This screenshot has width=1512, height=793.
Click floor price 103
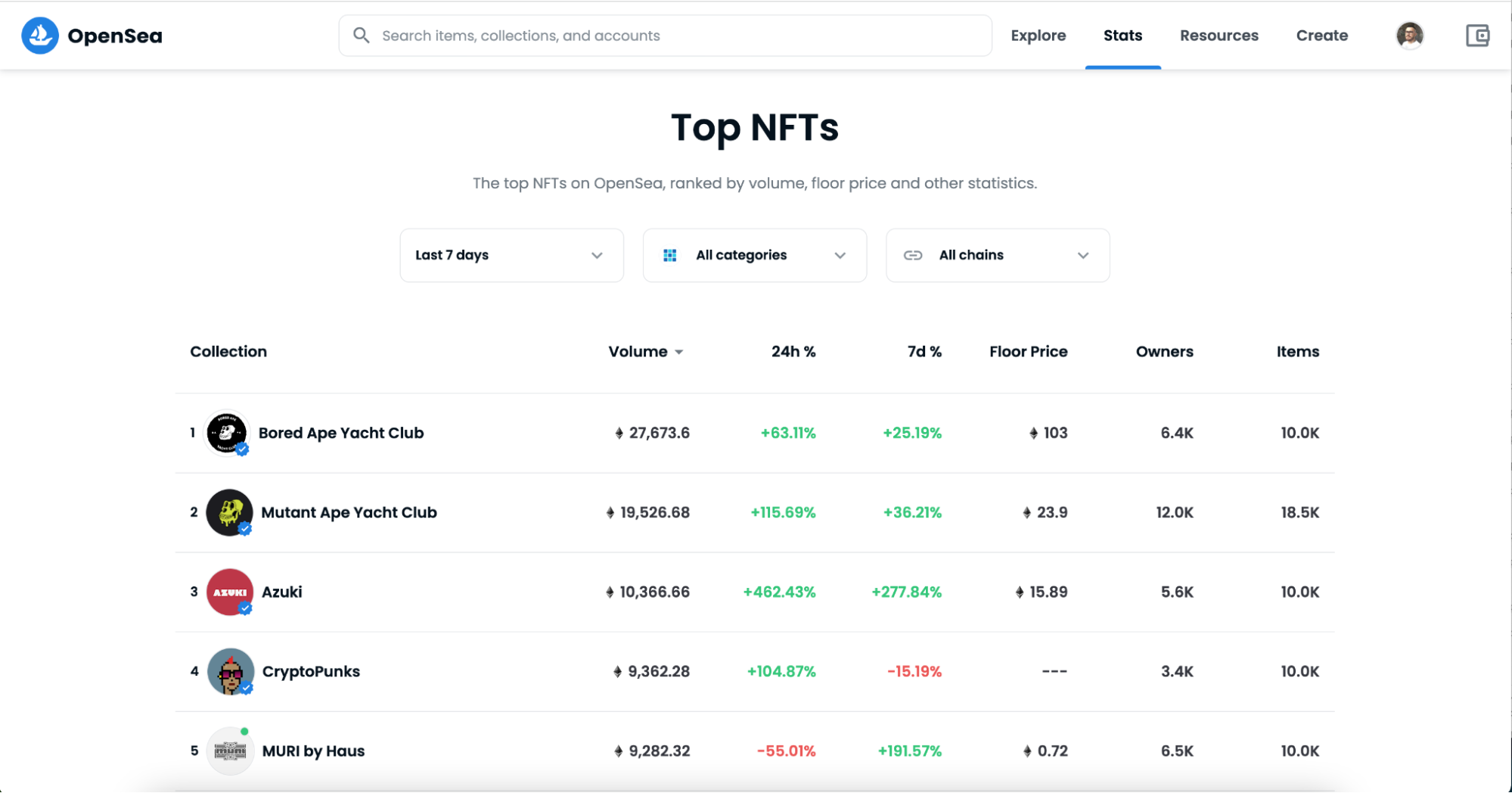click(1055, 433)
